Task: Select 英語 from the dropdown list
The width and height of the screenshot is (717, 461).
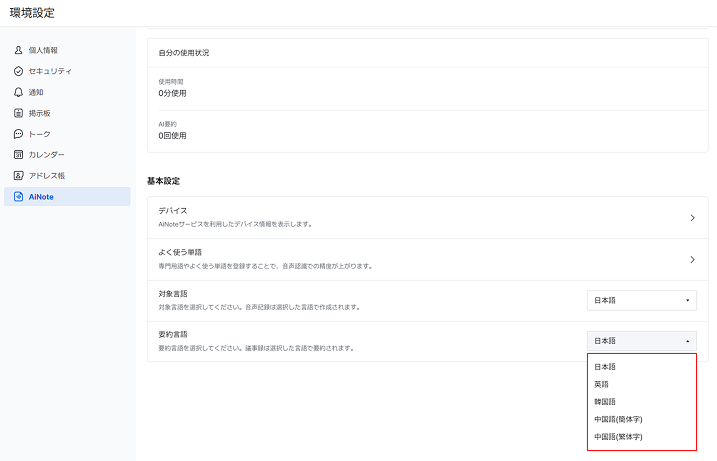Action: click(601, 384)
